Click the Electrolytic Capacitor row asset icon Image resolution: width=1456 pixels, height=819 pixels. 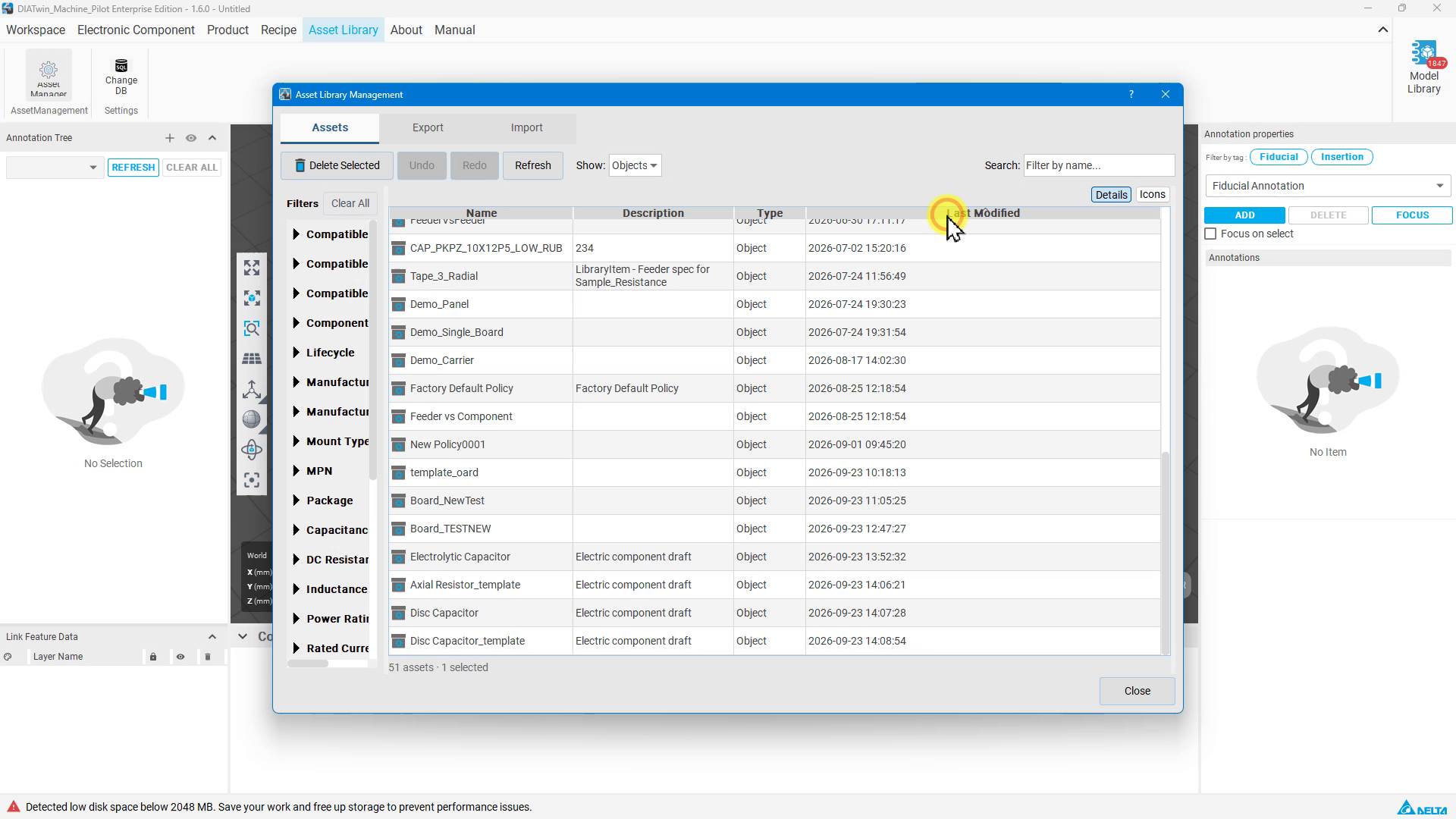click(398, 557)
